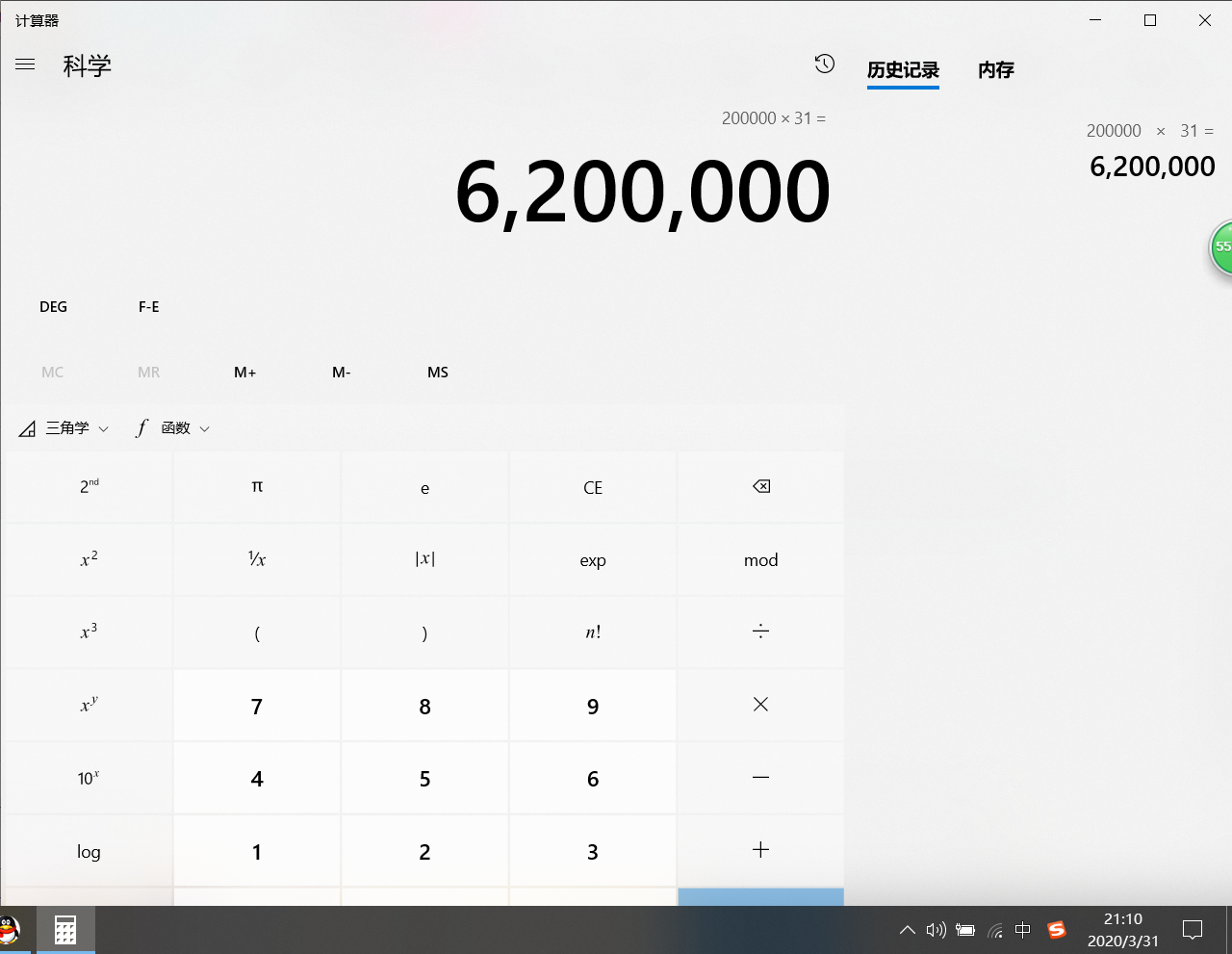
Task: Cube the value with x³
Action: tap(89, 632)
